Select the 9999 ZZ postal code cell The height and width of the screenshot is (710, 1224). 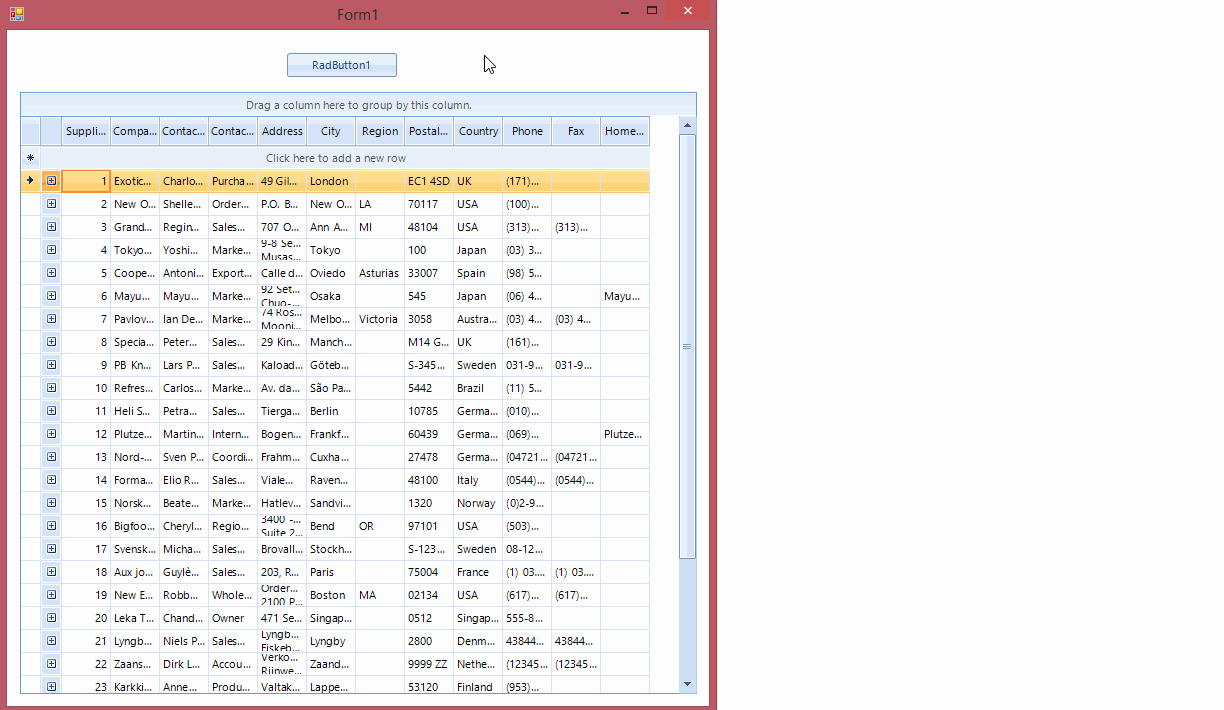click(x=429, y=664)
